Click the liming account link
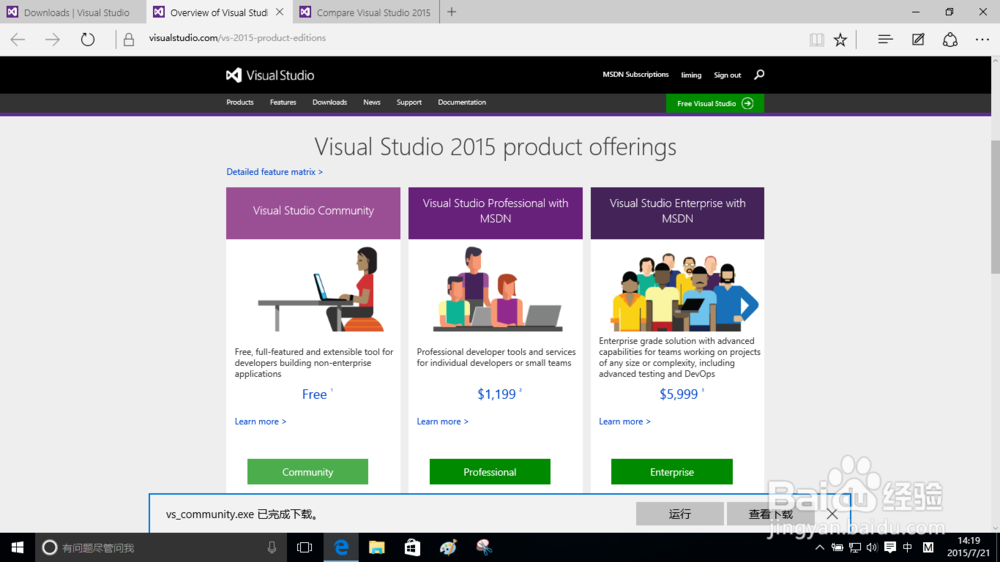1000x562 pixels. [x=691, y=75]
